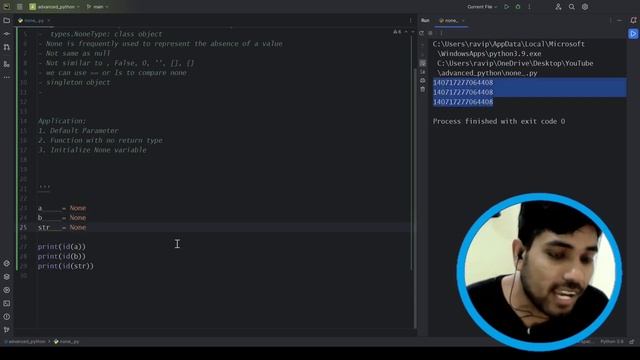Open Run panel toolbar more options
The height and width of the screenshot is (360, 640).
tap(441, 33)
